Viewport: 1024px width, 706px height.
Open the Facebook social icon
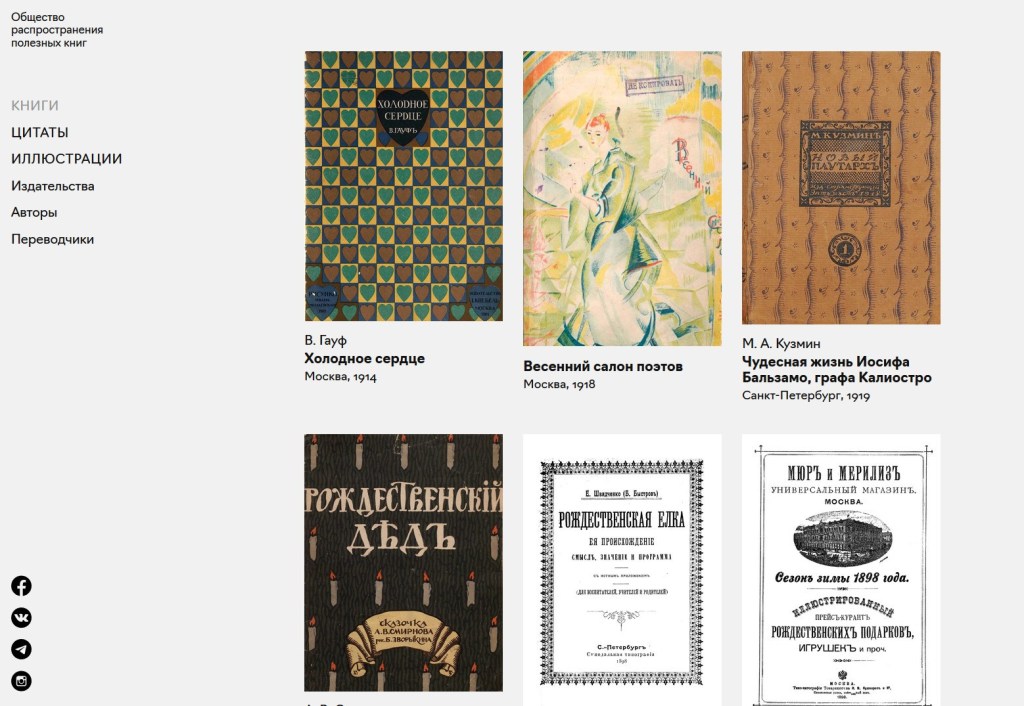(21, 586)
